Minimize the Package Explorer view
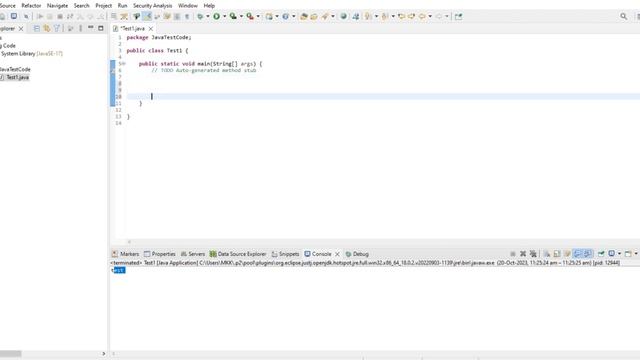 [91, 28]
